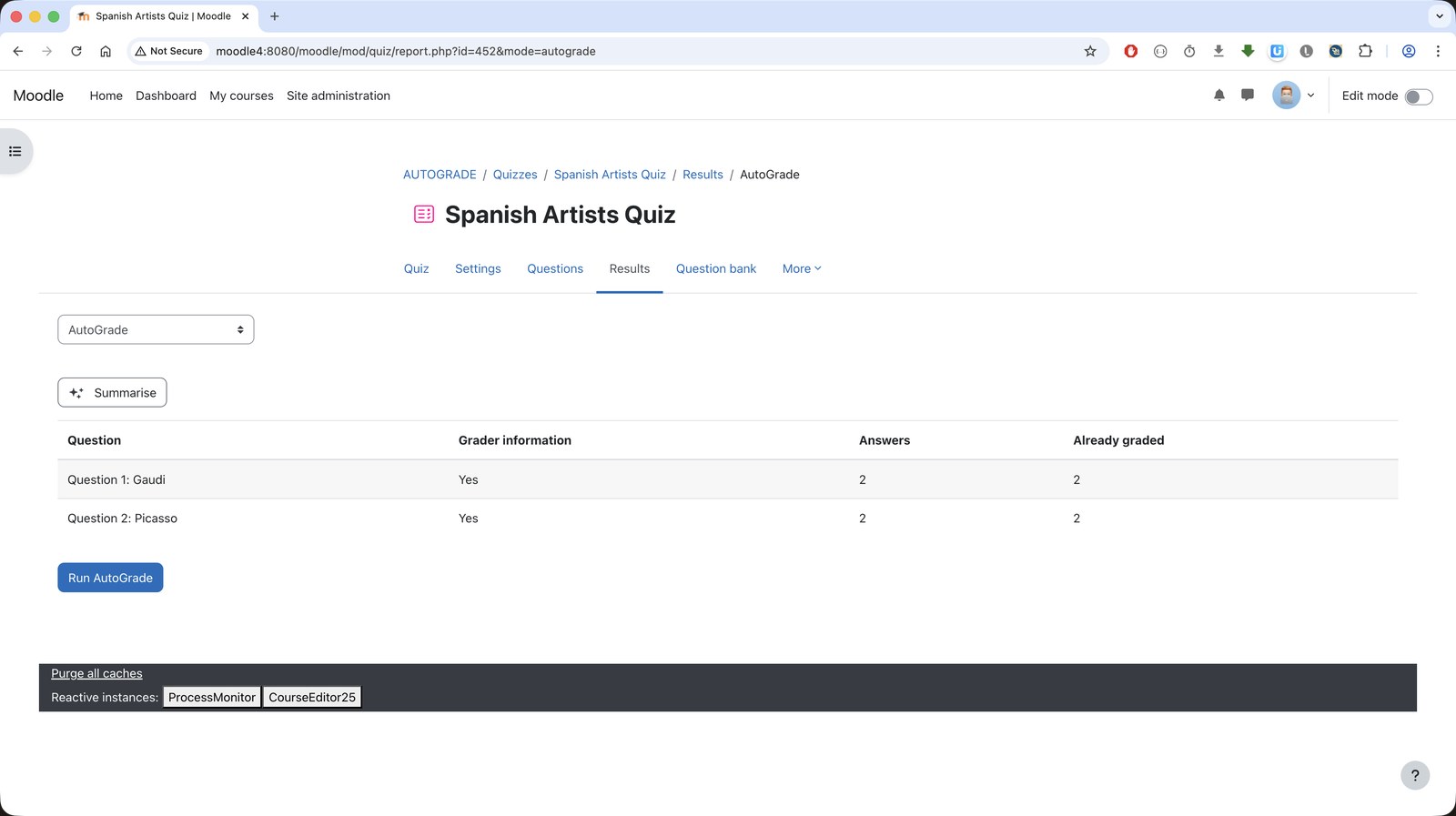Image resolution: width=1456 pixels, height=816 pixels.
Task: Open Site administration
Action: (339, 96)
